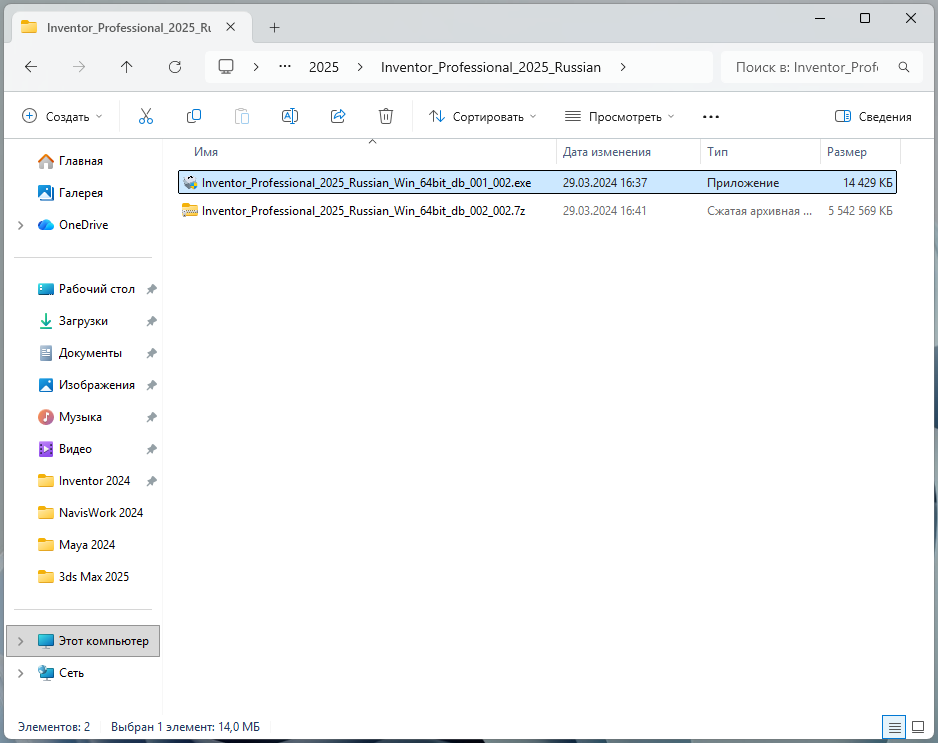The image size is (938, 743).
Task: Navigate to 2025 breadcrumb folder
Action: tap(324, 67)
